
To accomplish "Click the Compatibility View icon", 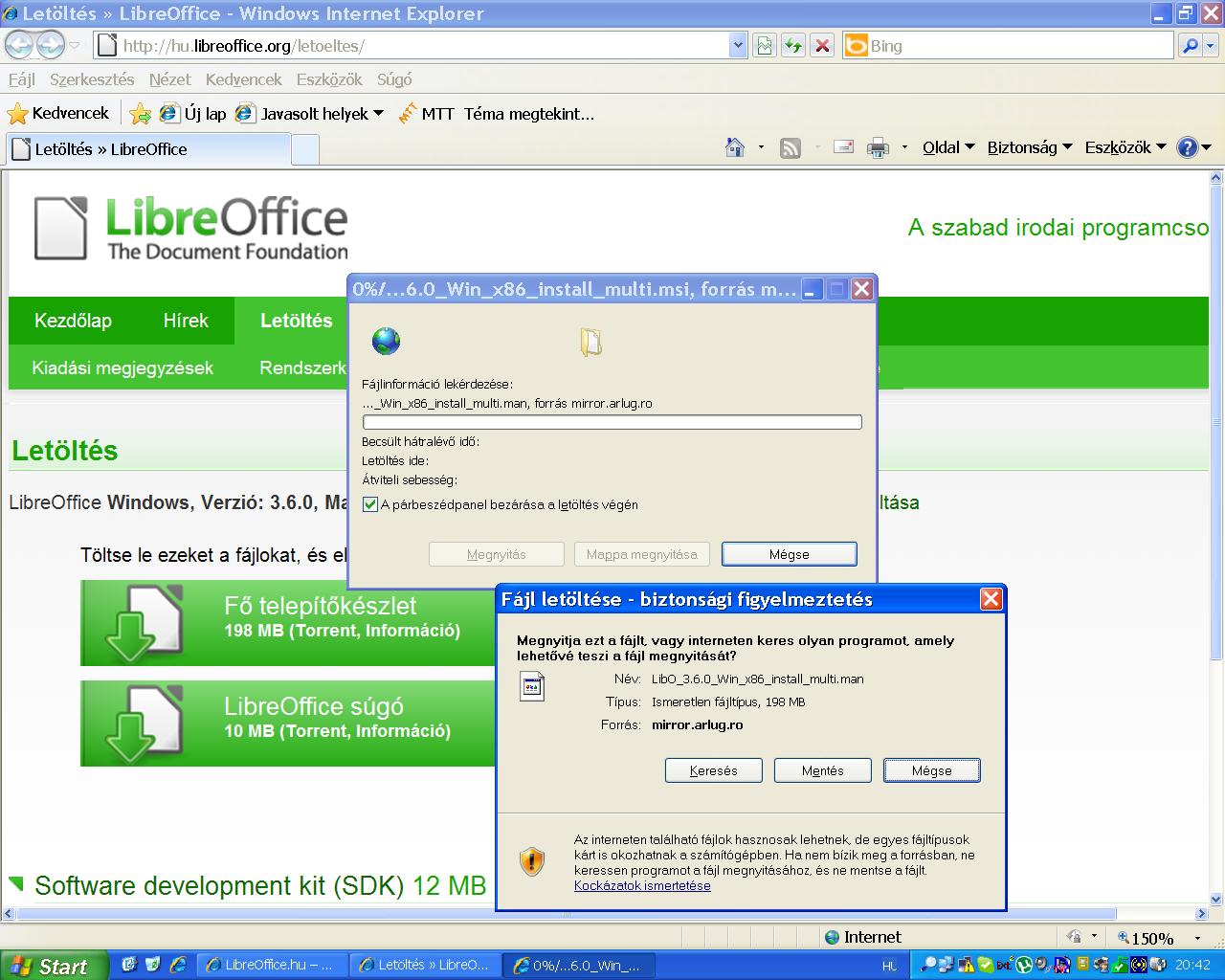I will coord(764,45).
